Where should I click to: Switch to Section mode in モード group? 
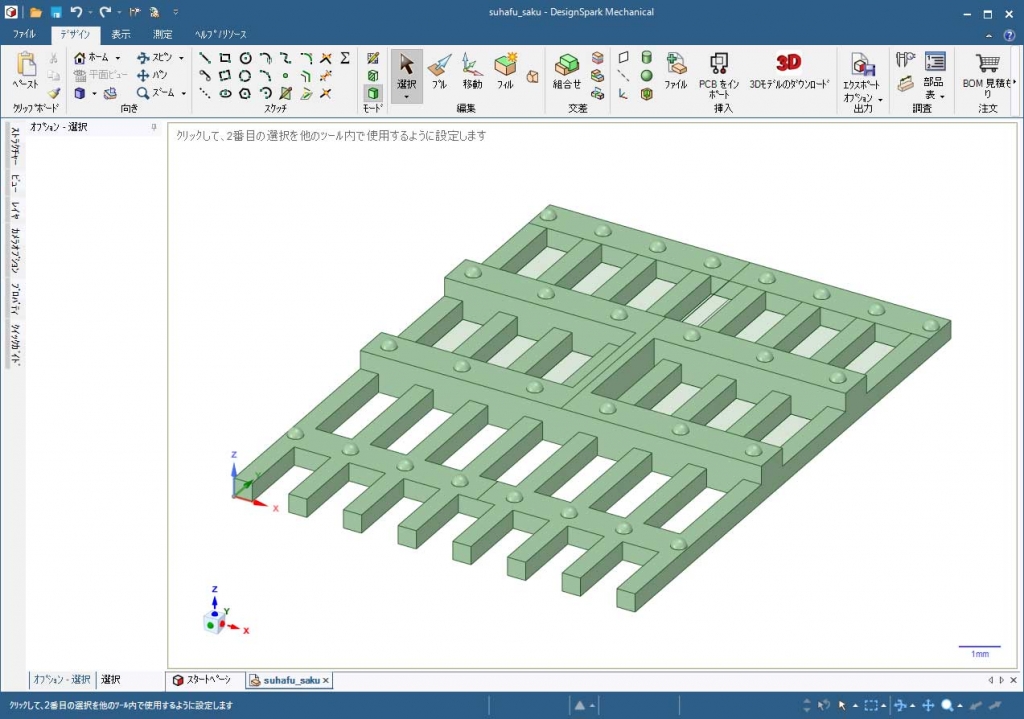point(373,75)
